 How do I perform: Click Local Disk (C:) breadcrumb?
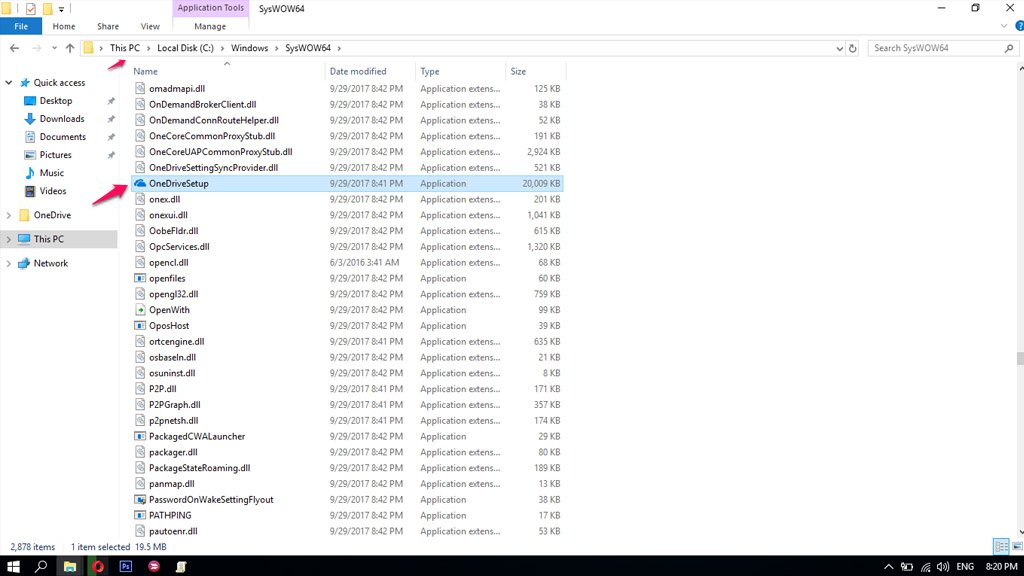[x=185, y=48]
